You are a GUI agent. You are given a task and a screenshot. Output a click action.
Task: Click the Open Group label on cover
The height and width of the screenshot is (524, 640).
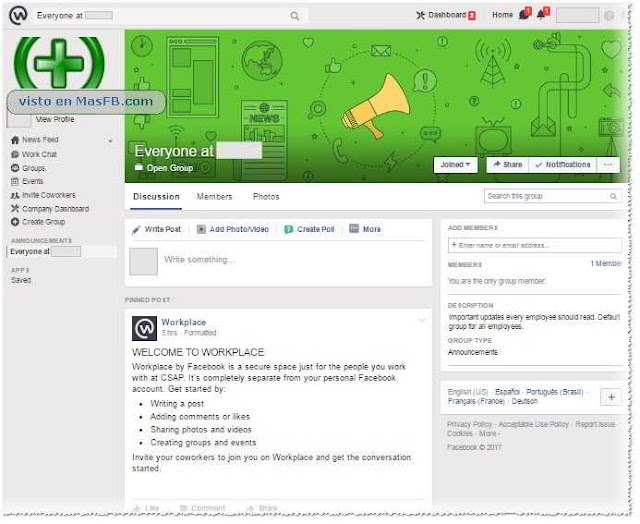coord(164,168)
